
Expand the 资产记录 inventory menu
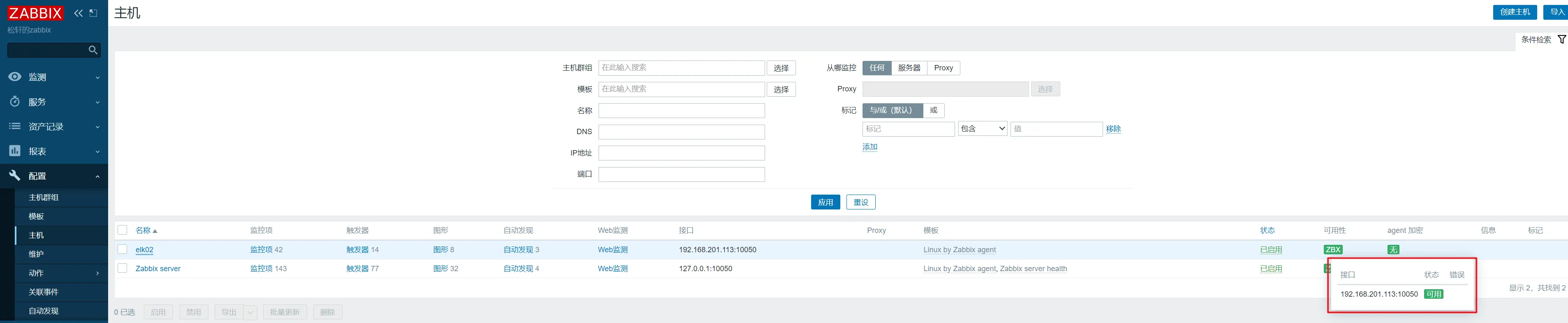point(53,126)
